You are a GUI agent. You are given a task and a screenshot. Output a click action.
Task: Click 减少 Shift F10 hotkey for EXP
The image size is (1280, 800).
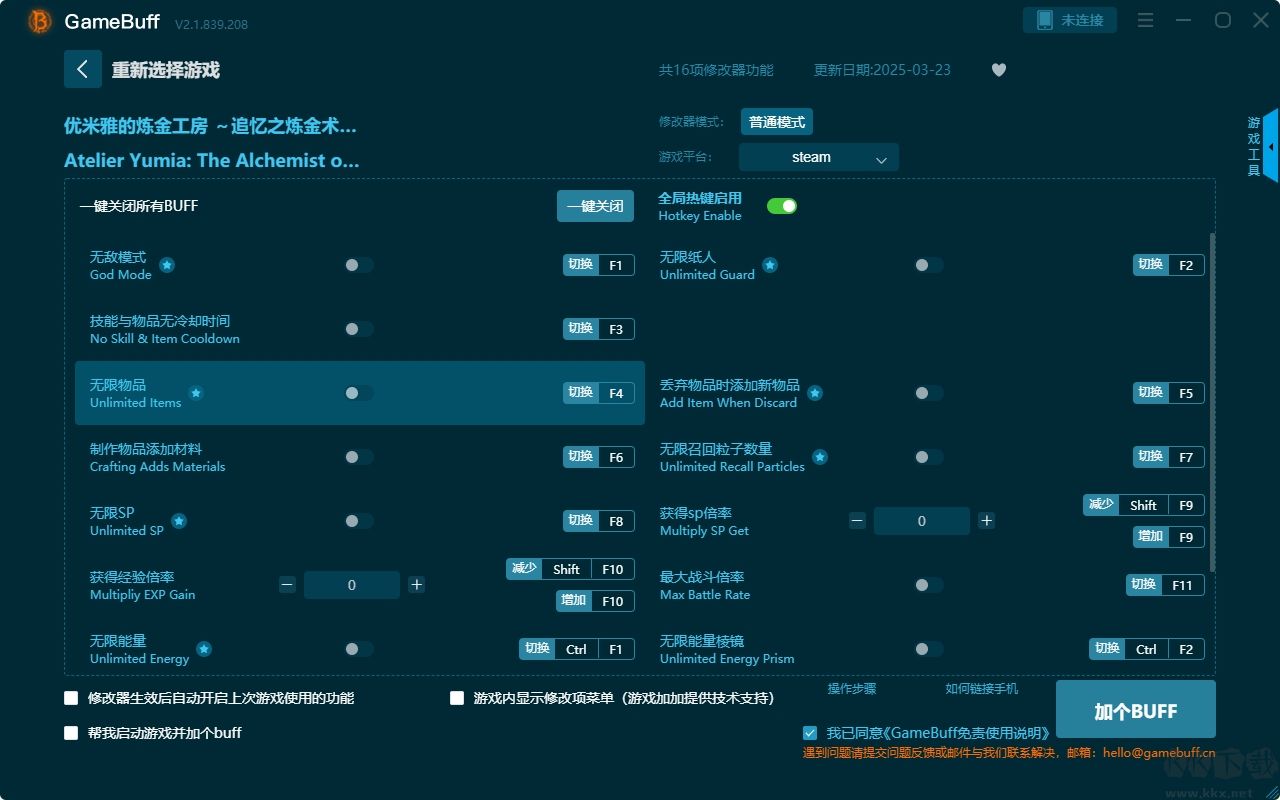click(570, 569)
